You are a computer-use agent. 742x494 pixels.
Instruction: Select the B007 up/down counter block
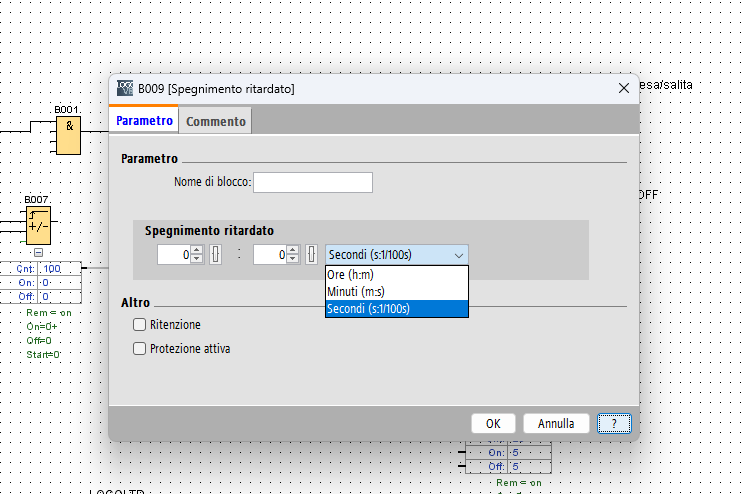pos(38,225)
